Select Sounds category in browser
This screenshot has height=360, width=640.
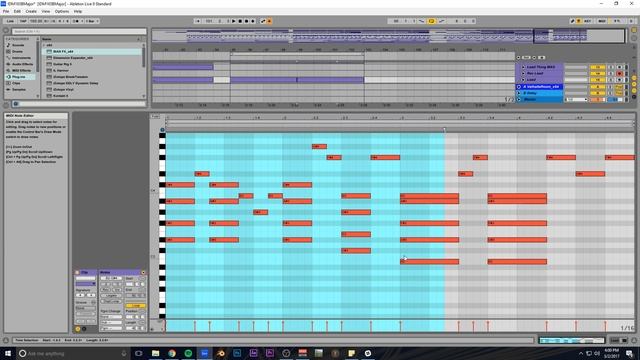coord(18,45)
